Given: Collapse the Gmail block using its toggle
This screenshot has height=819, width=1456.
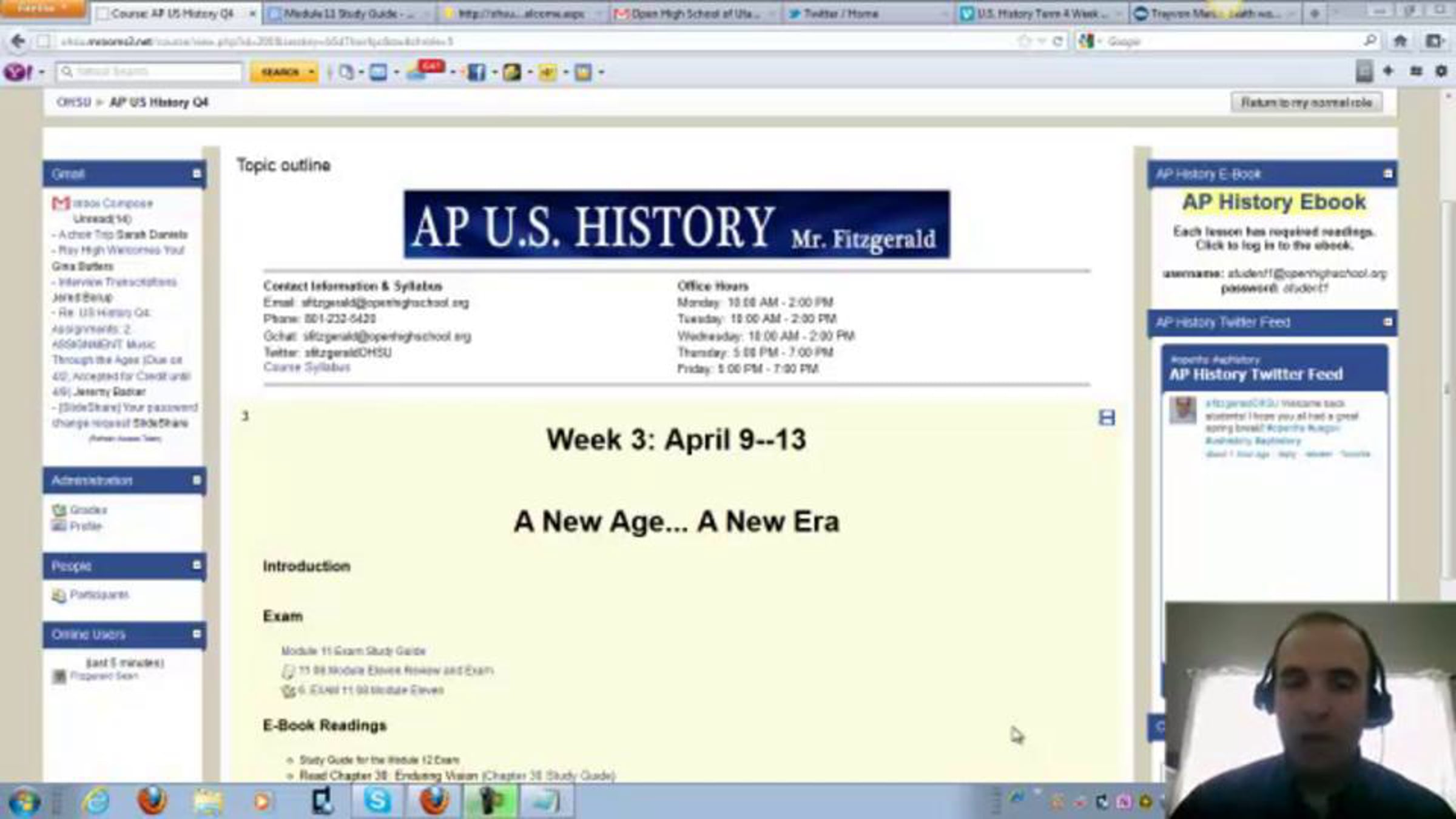Looking at the screenshot, I should click(x=197, y=174).
